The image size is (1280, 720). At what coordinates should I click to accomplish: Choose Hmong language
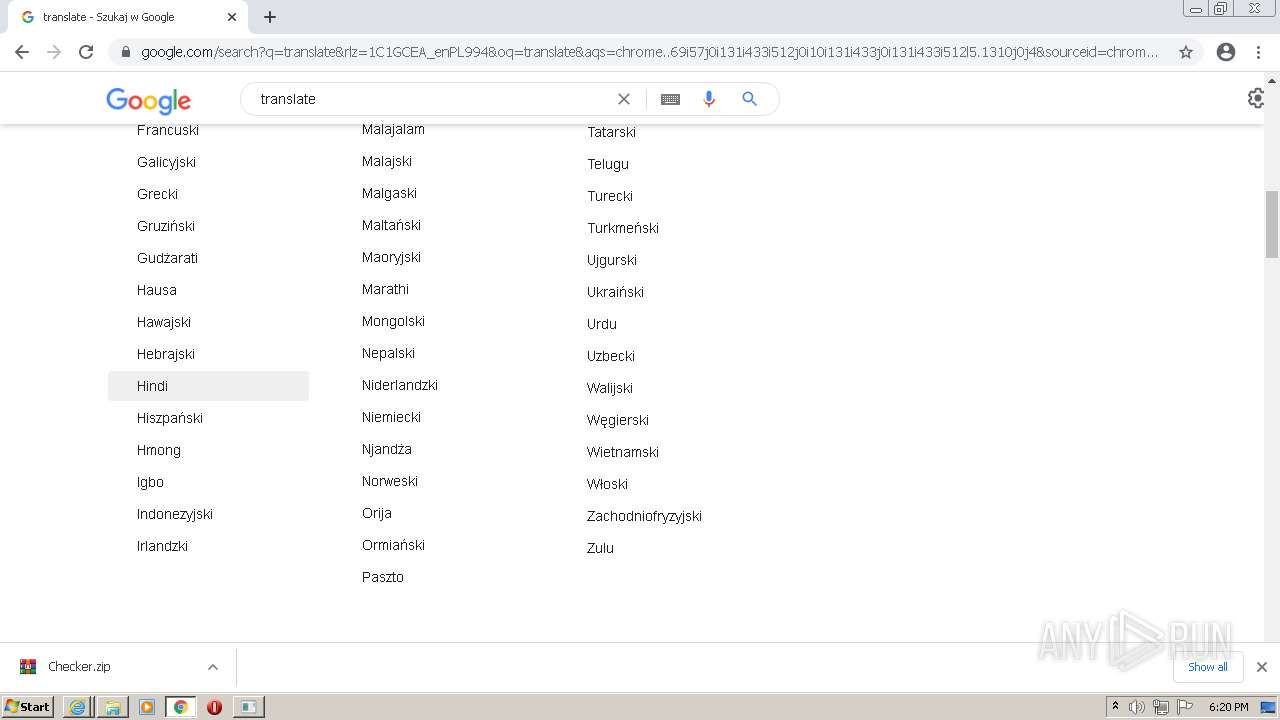(159, 450)
